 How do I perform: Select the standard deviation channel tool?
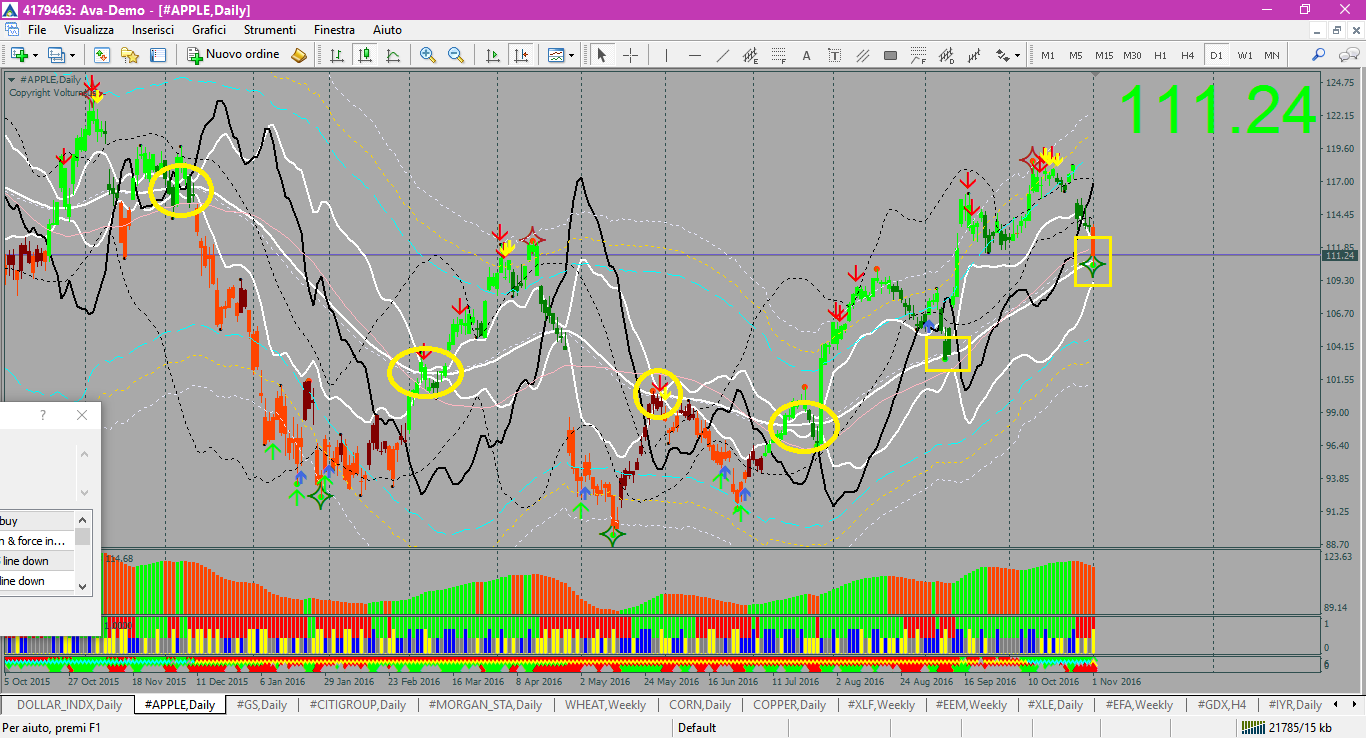[946, 55]
